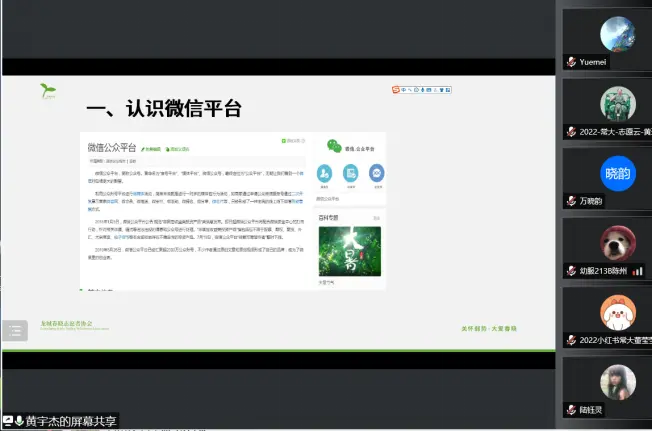Screen dimensions: 652x431
Task: Click the 龙城春晓志愿者协会 footer text
Action: pyautogui.click(x=67, y=323)
